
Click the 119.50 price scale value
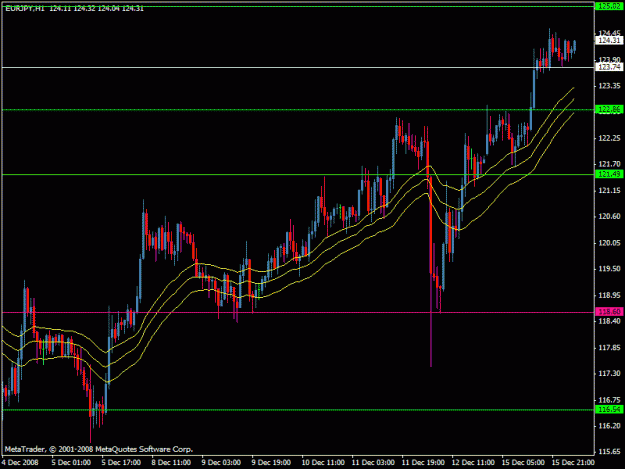click(x=609, y=269)
